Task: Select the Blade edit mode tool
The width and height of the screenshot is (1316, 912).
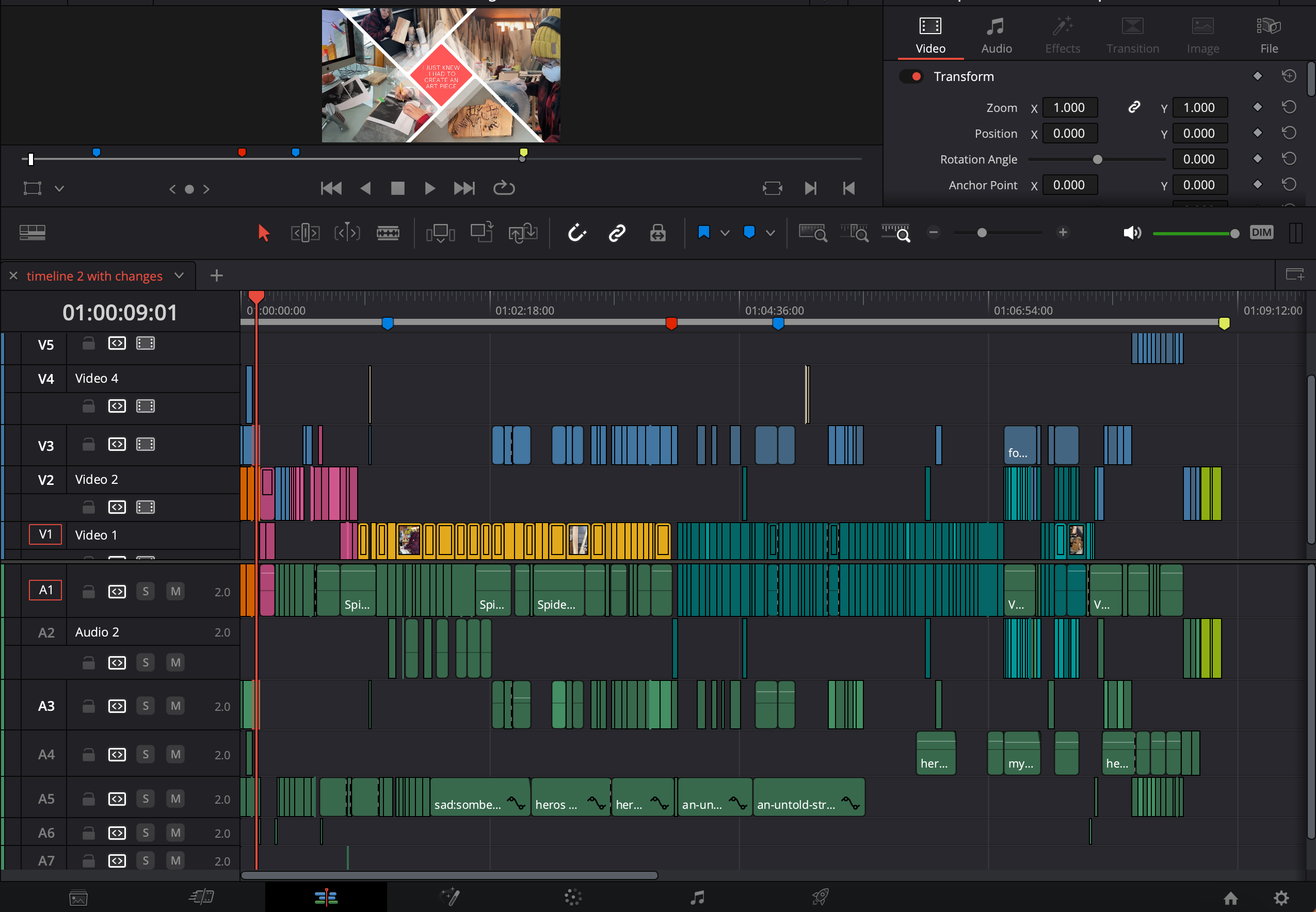Action: [388, 233]
